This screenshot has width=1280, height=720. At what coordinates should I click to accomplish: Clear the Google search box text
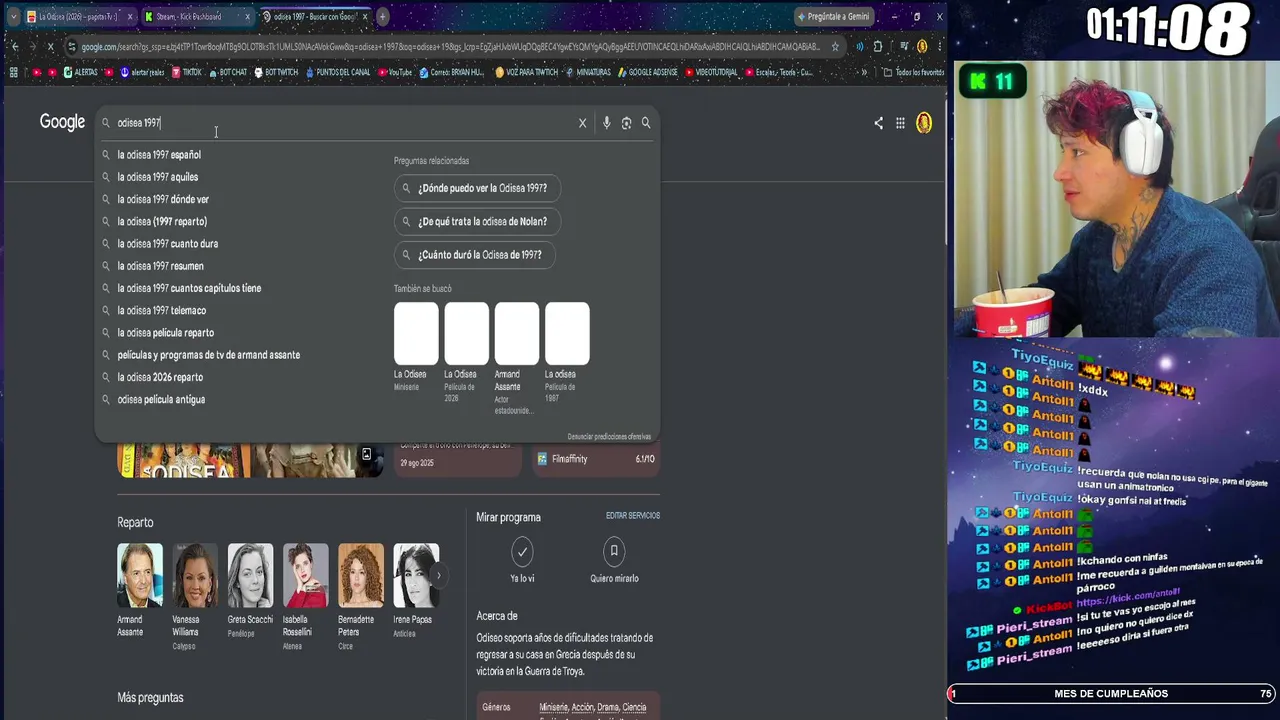tap(582, 123)
